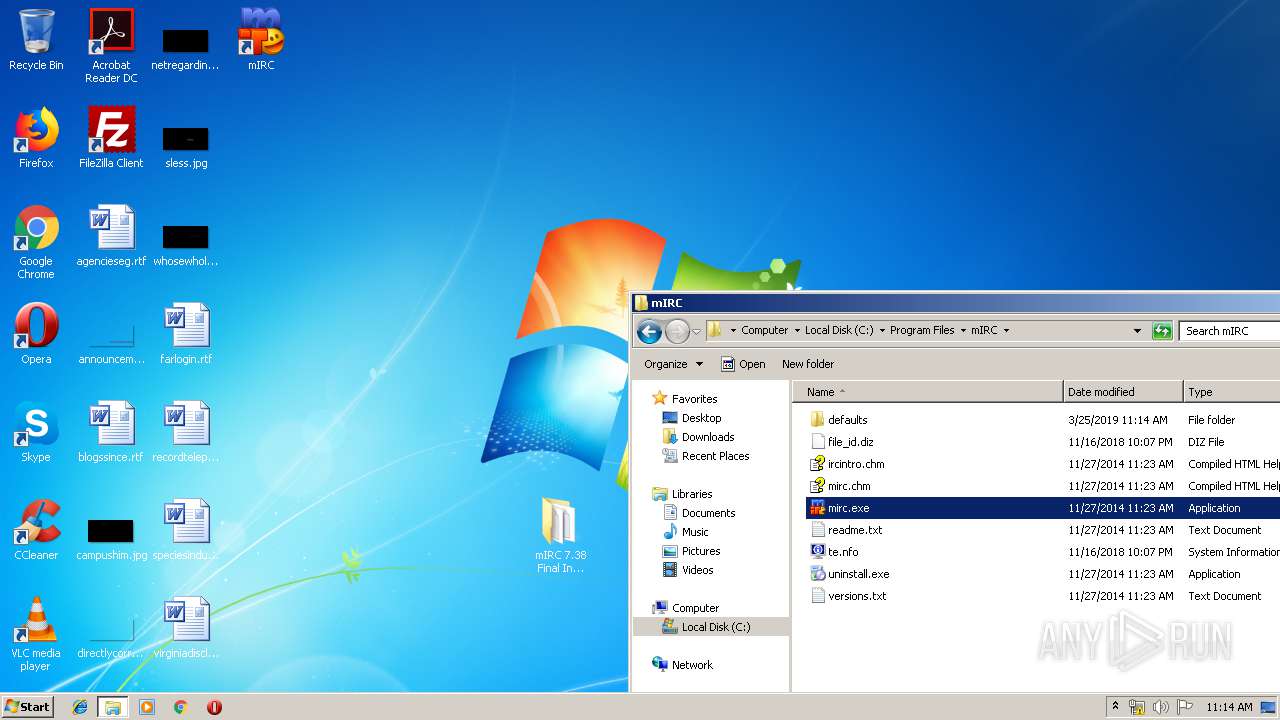Click the taskbar clock showing 11:14 AM
The width and height of the screenshot is (1280, 720).
click(1229, 707)
